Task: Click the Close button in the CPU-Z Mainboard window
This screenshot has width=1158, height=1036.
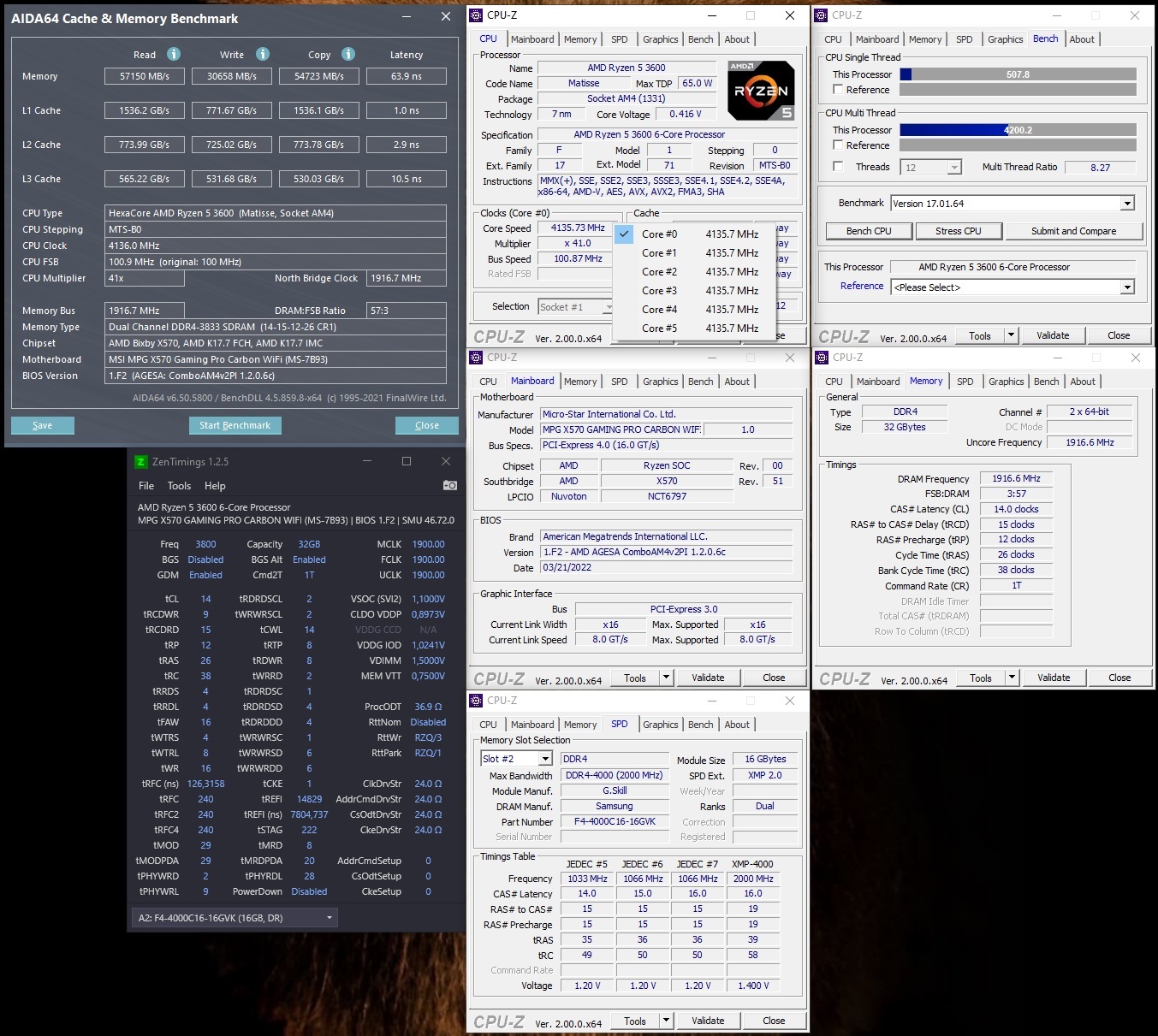Action: 774,678
